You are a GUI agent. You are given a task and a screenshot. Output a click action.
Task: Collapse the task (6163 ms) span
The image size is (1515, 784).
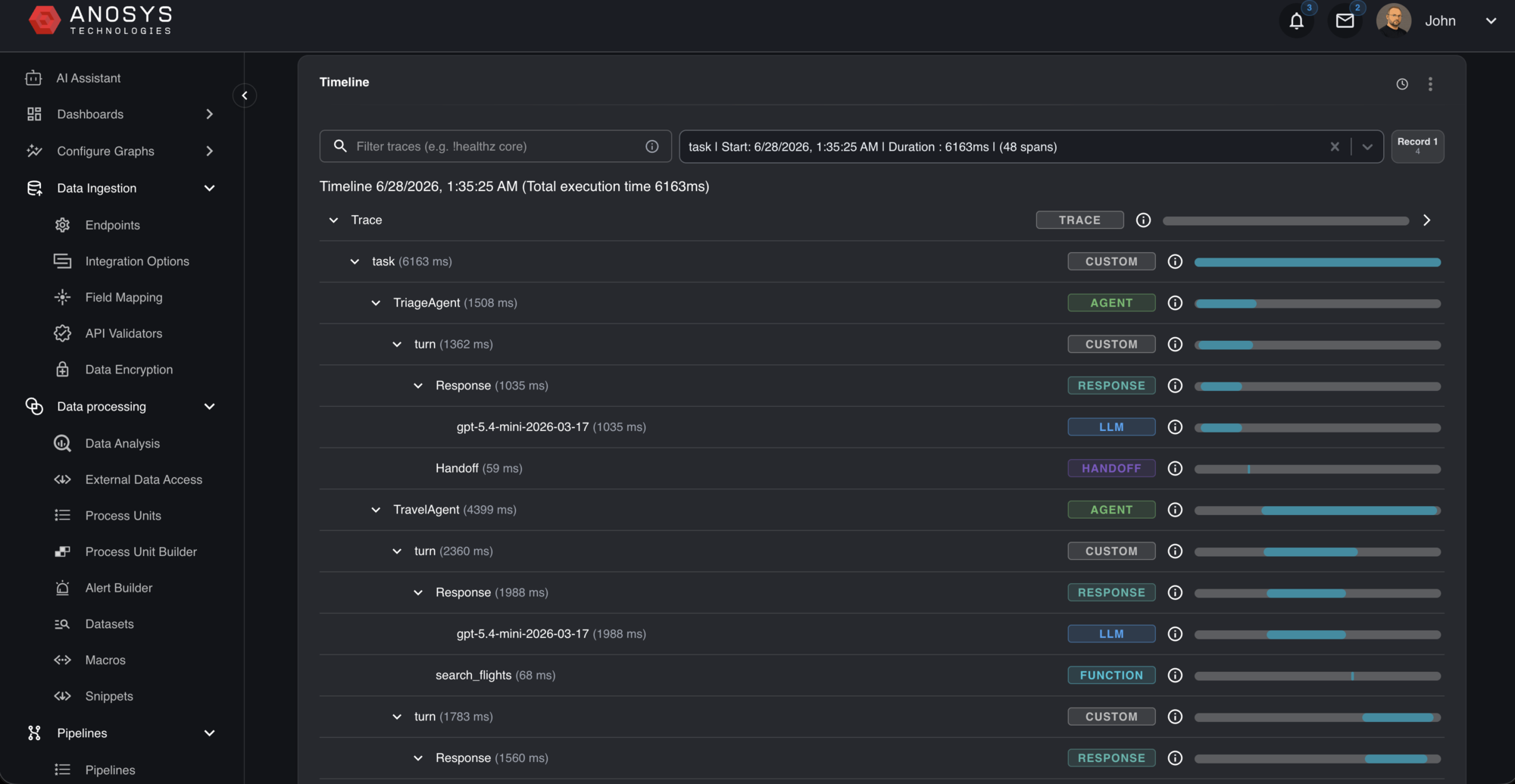pos(355,262)
